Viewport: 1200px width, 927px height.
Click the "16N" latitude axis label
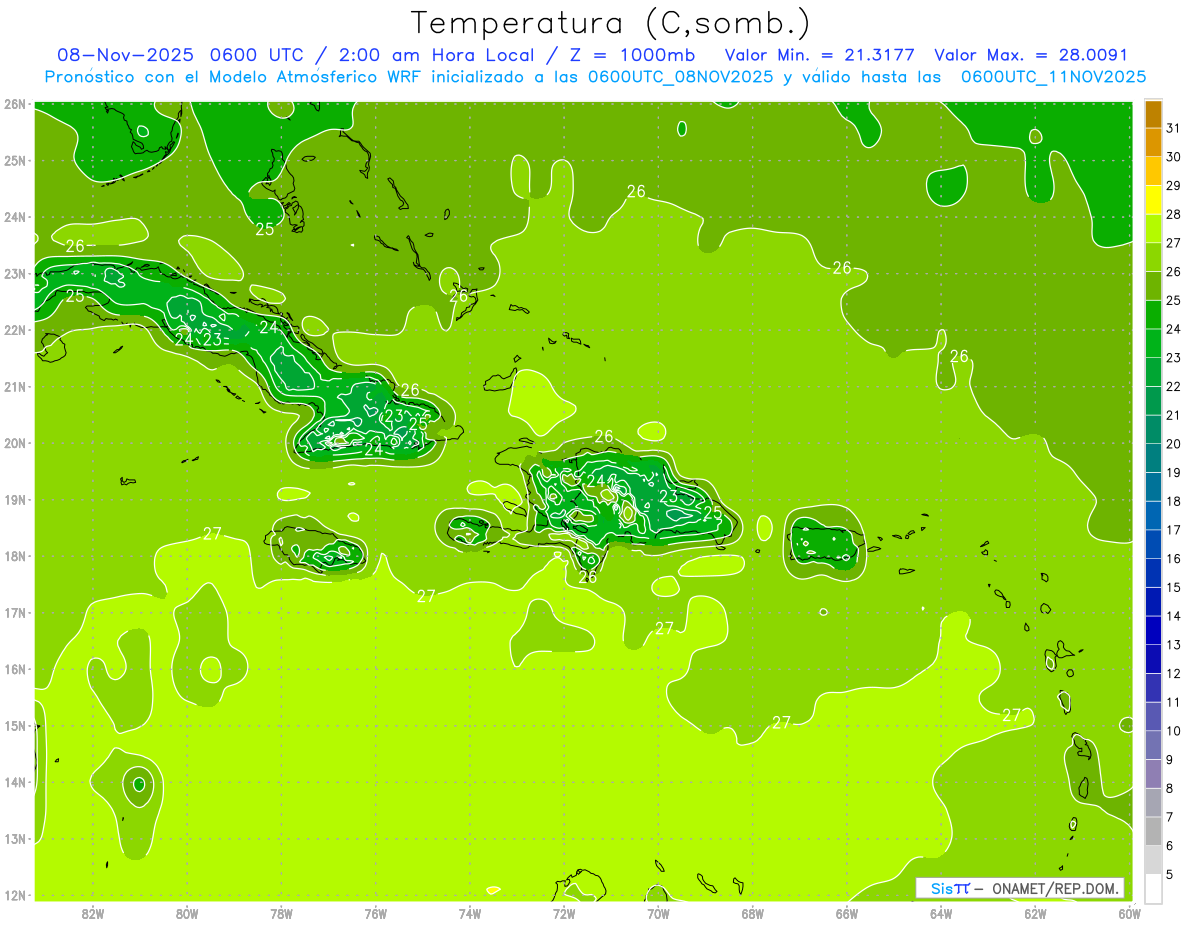pos(14,669)
